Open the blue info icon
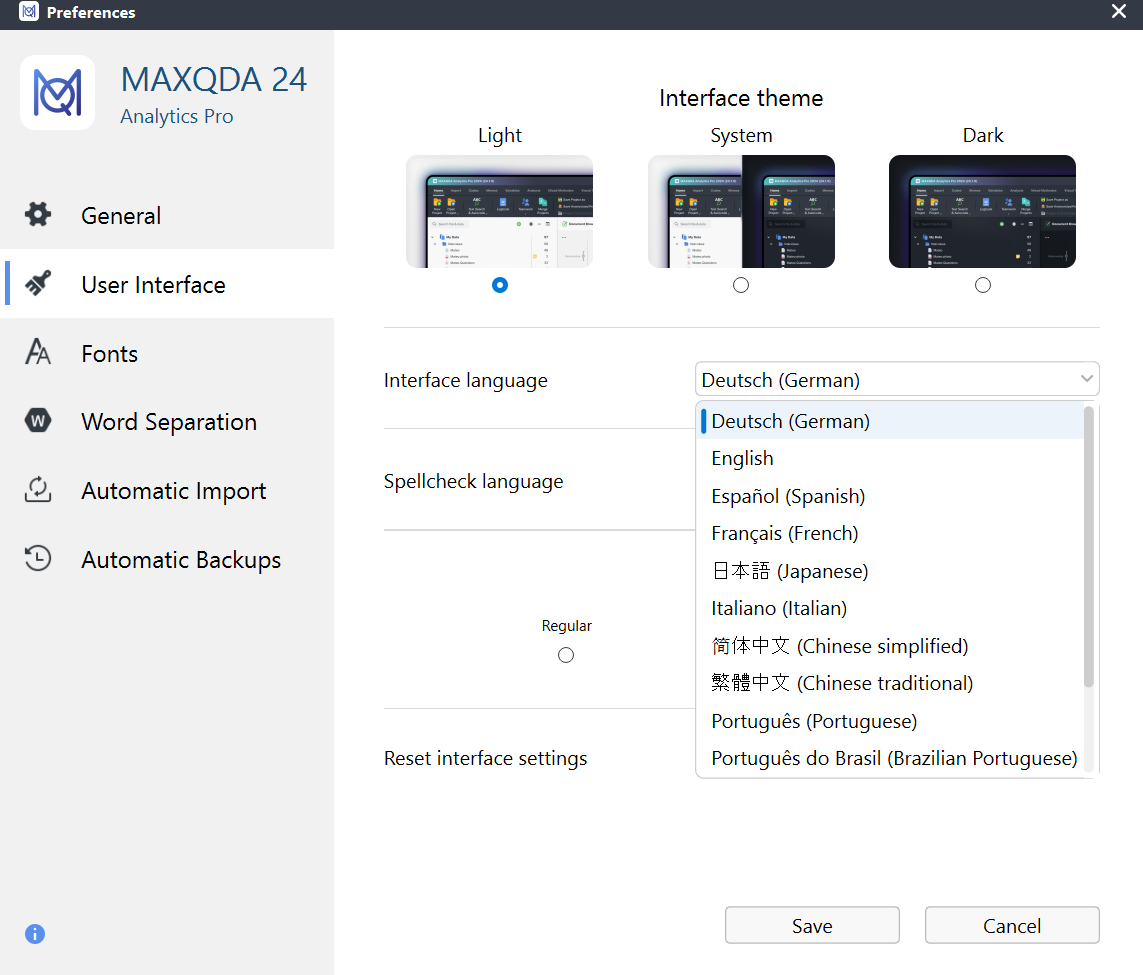1143x975 pixels. point(35,934)
